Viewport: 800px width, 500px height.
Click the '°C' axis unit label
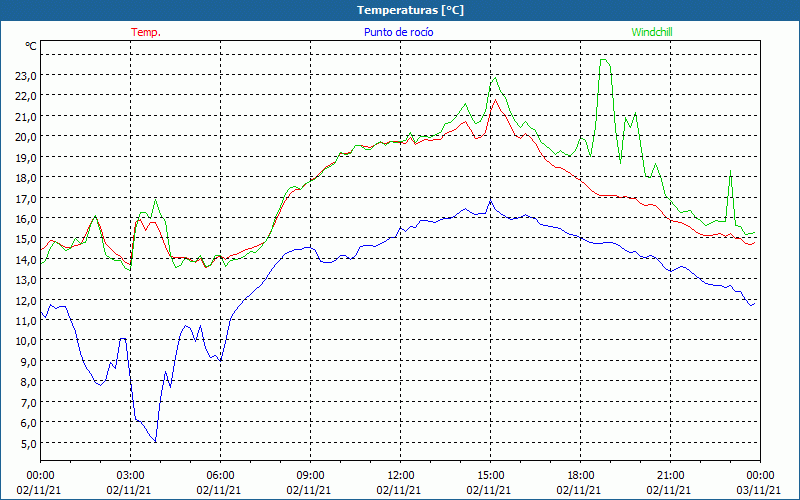[31, 46]
